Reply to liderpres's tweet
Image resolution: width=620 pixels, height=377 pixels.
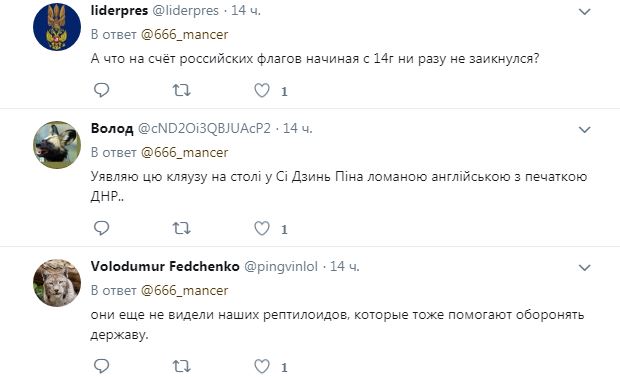tap(102, 91)
